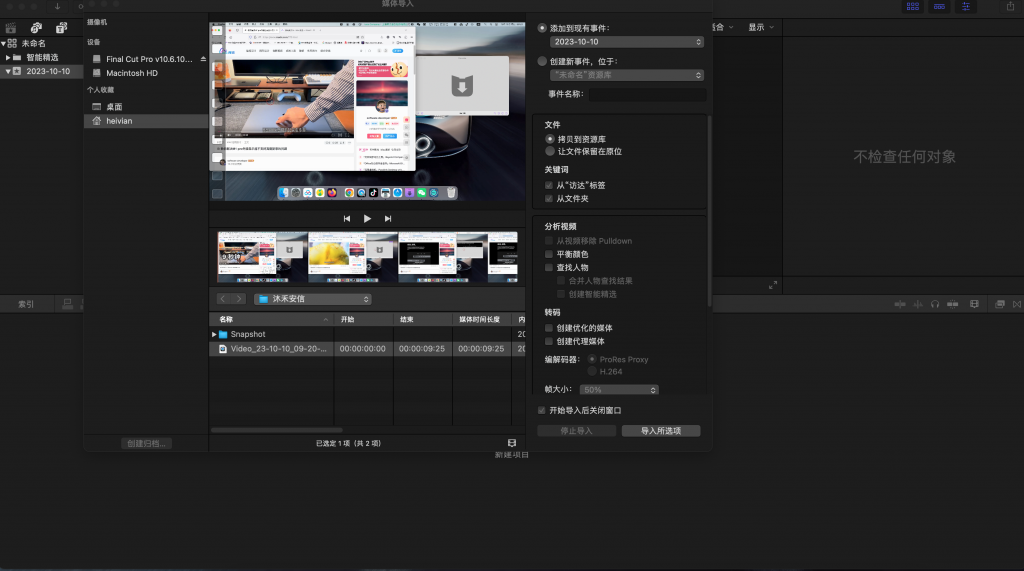Open the 沐禾安信 folder path dropdown
The width and height of the screenshot is (1024, 571).
click(x=313, y=299)
